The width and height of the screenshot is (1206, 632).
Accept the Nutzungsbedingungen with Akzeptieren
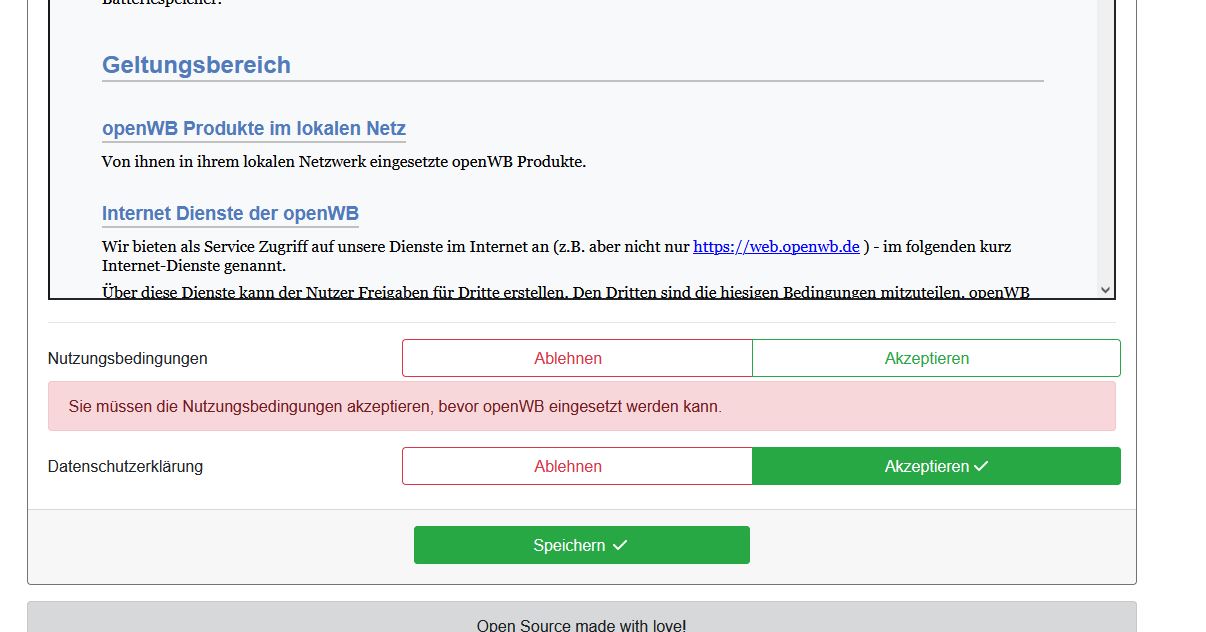936,358
